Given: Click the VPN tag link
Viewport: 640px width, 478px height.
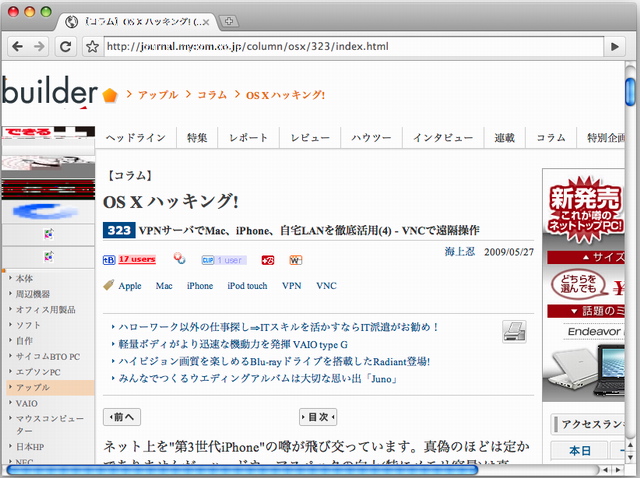Looking at the screenshot, I should [292, 286].
